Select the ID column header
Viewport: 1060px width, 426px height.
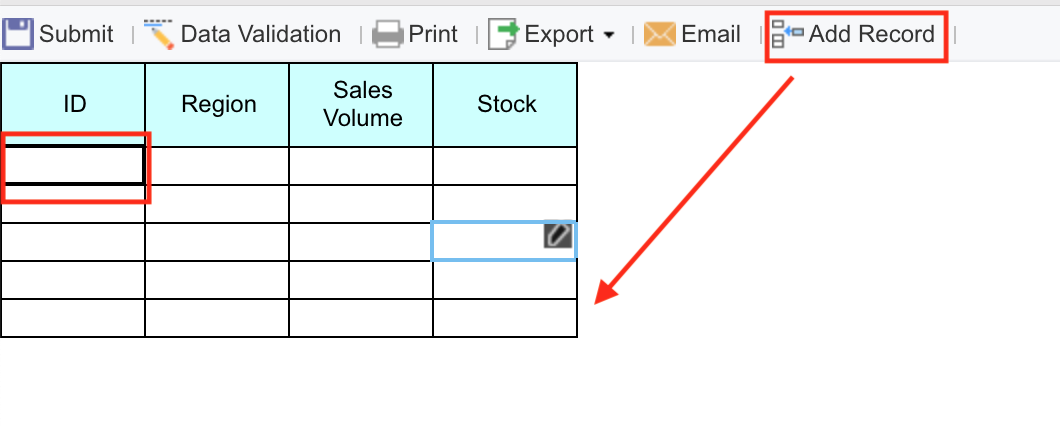coord(74,104)
